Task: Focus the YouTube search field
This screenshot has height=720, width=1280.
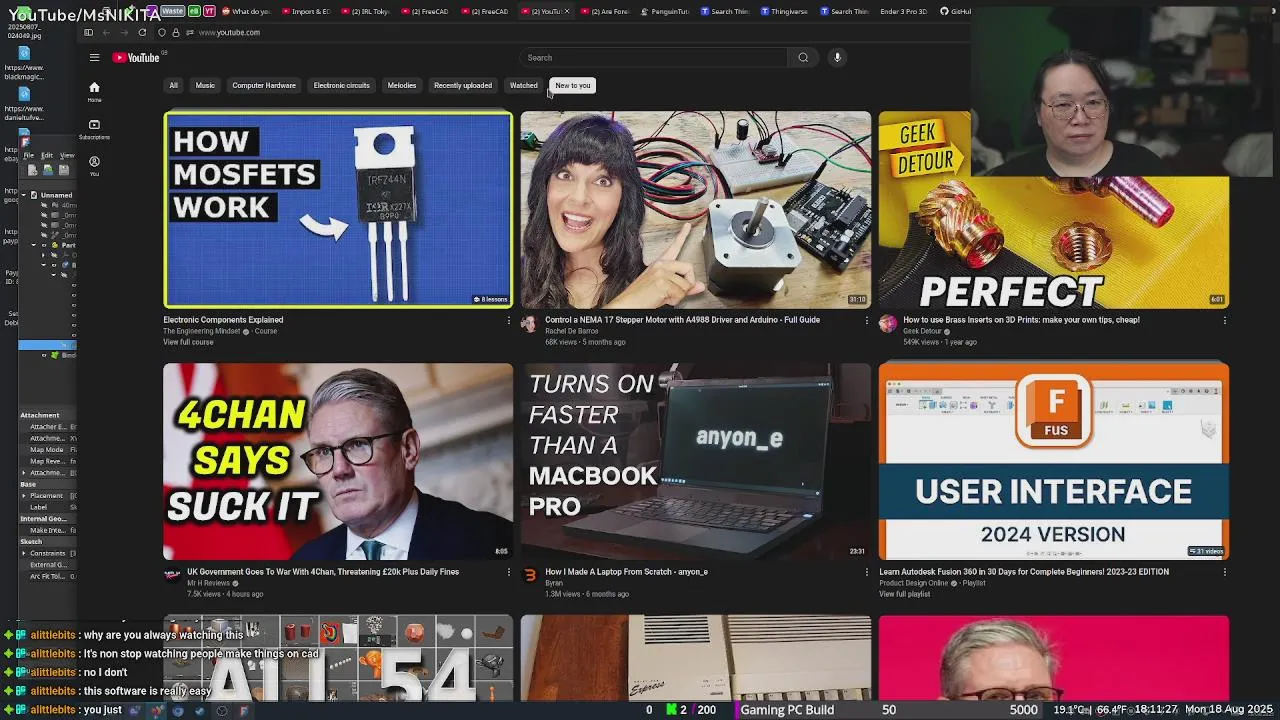Action: pyautogui.click(x=654, y=58)
